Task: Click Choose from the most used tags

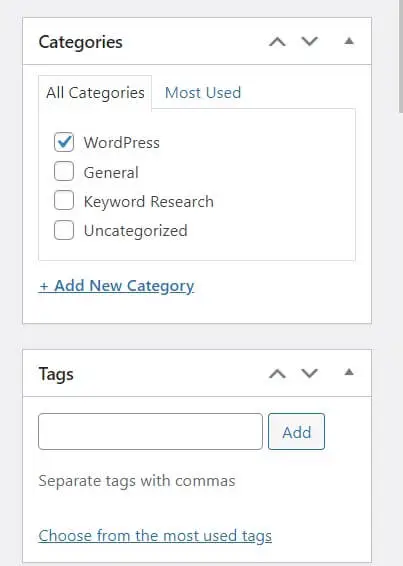Action: 155,536
